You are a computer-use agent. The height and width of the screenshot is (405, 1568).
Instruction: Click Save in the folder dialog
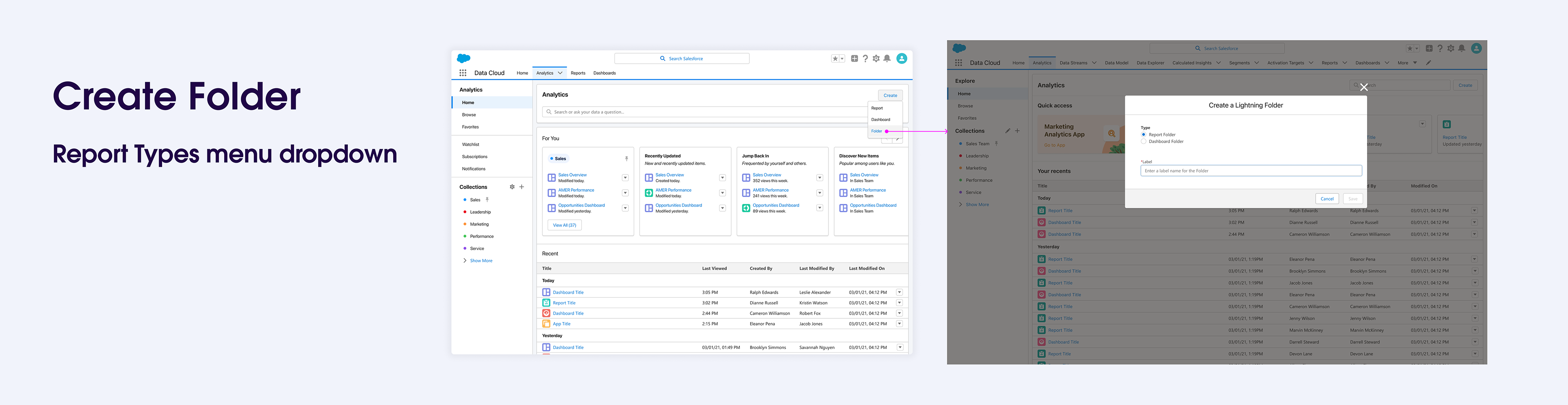[1352, 199]
